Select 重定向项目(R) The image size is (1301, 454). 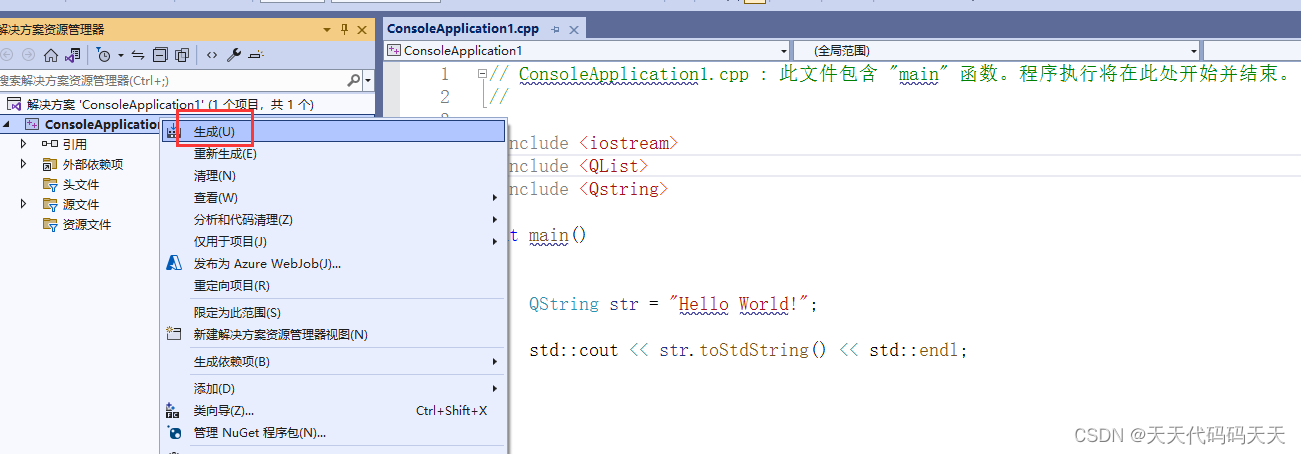333,285
